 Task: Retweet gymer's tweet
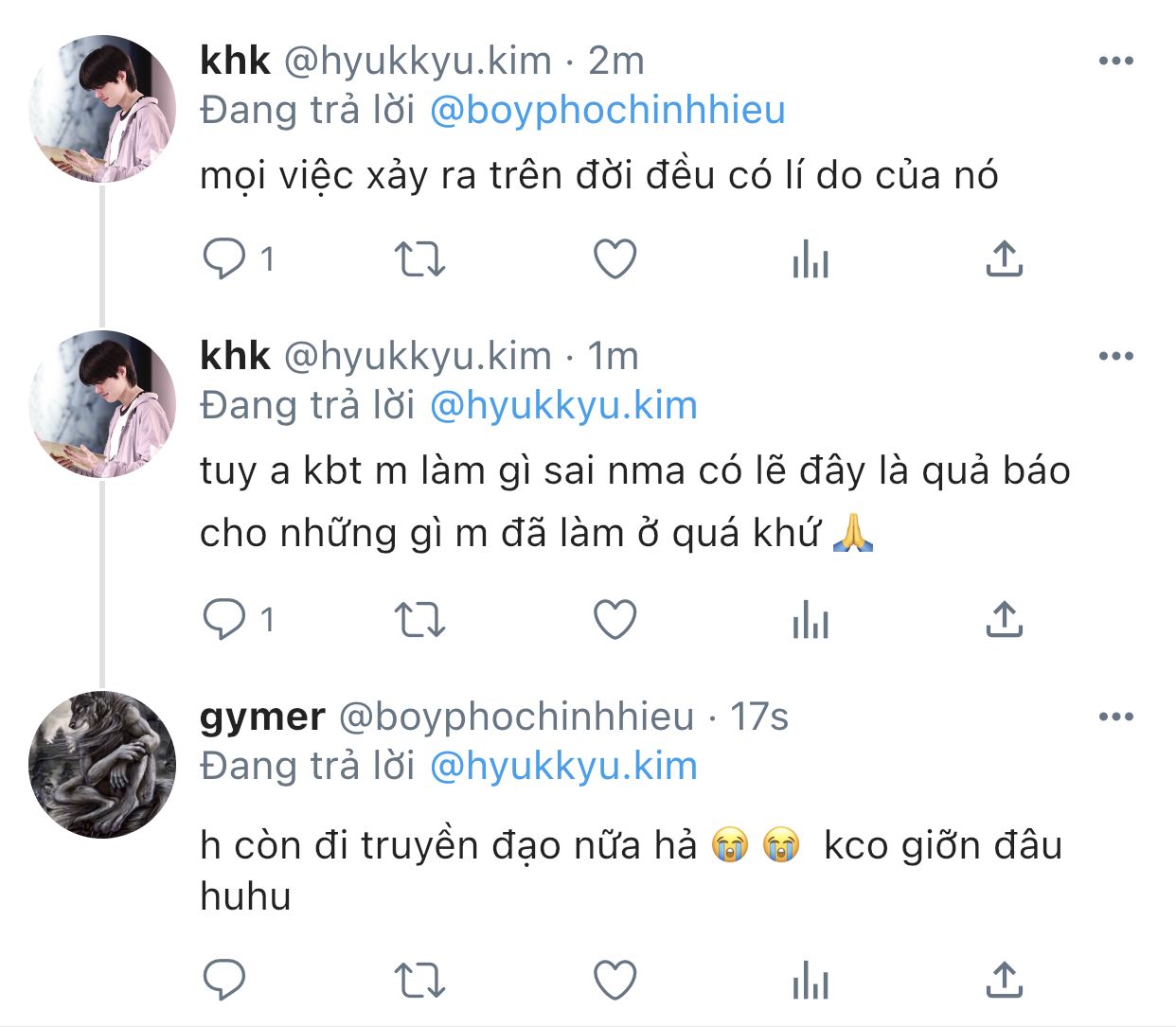coord(419,980)
